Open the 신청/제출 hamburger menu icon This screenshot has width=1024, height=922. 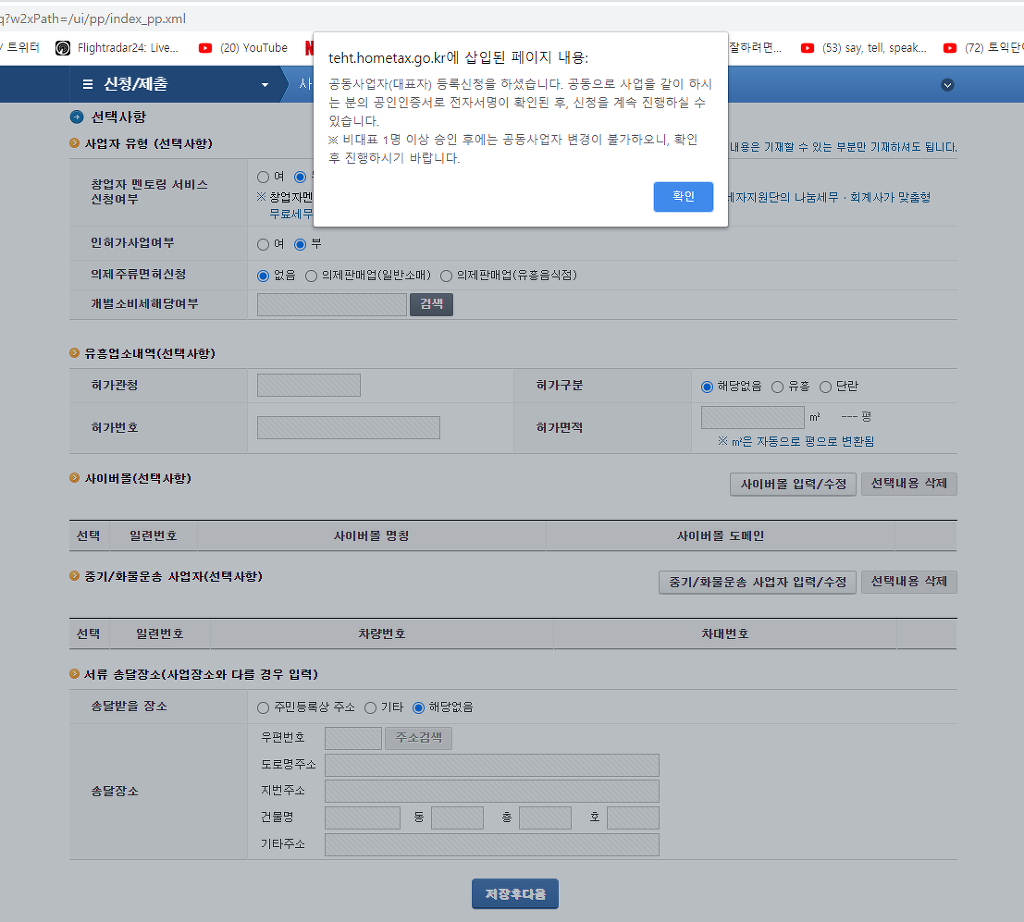[88, 84]
